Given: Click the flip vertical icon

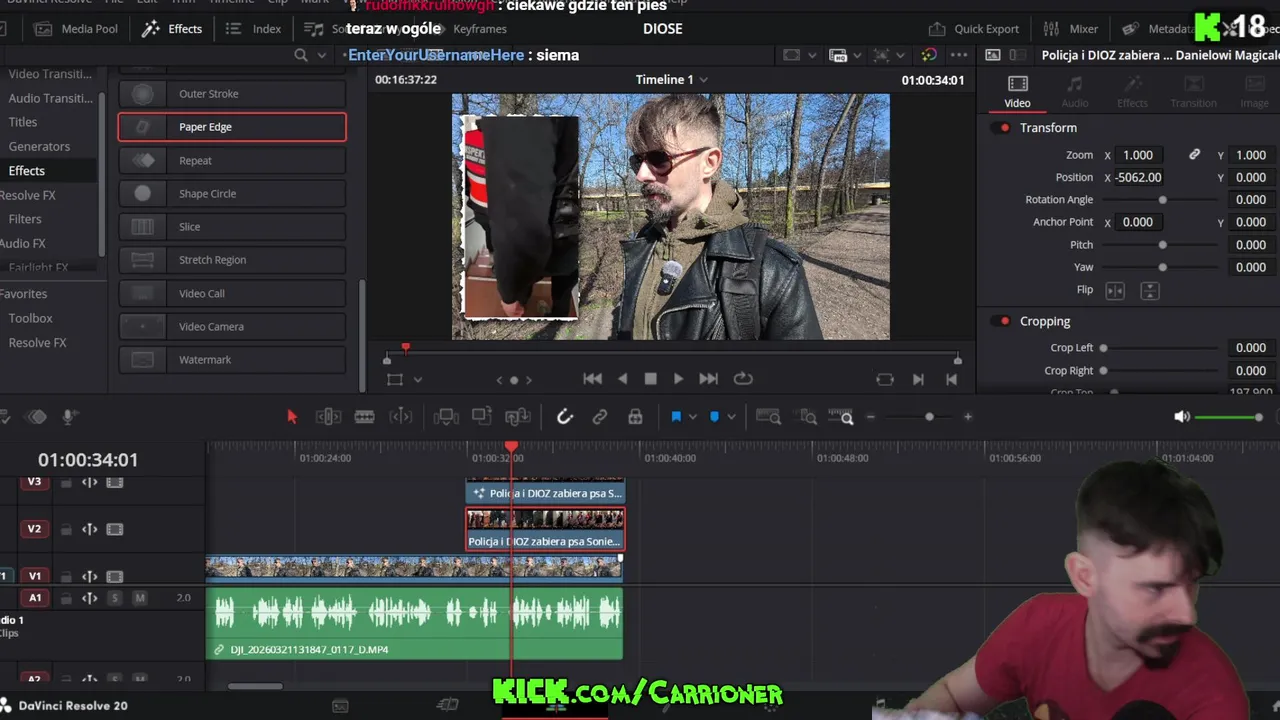Looking at the screenshot, I should click(1150, 291).
